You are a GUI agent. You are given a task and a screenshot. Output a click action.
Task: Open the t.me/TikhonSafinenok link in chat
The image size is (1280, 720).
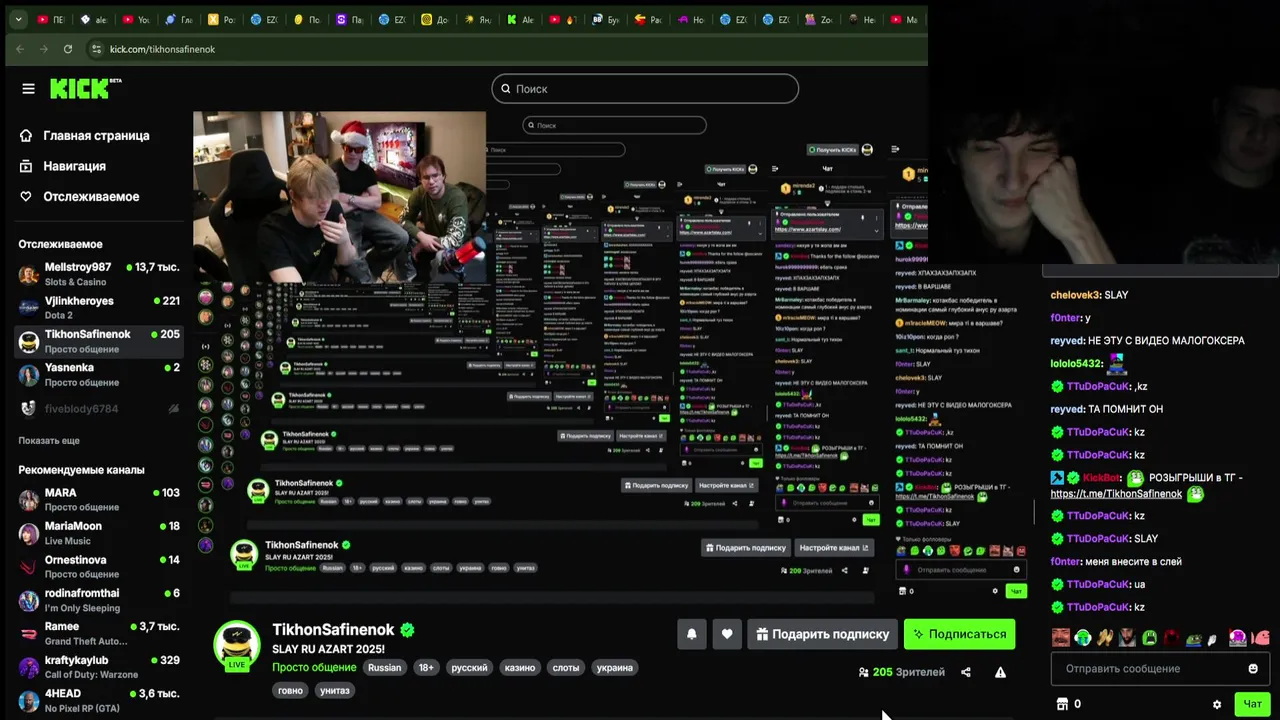1116,494
